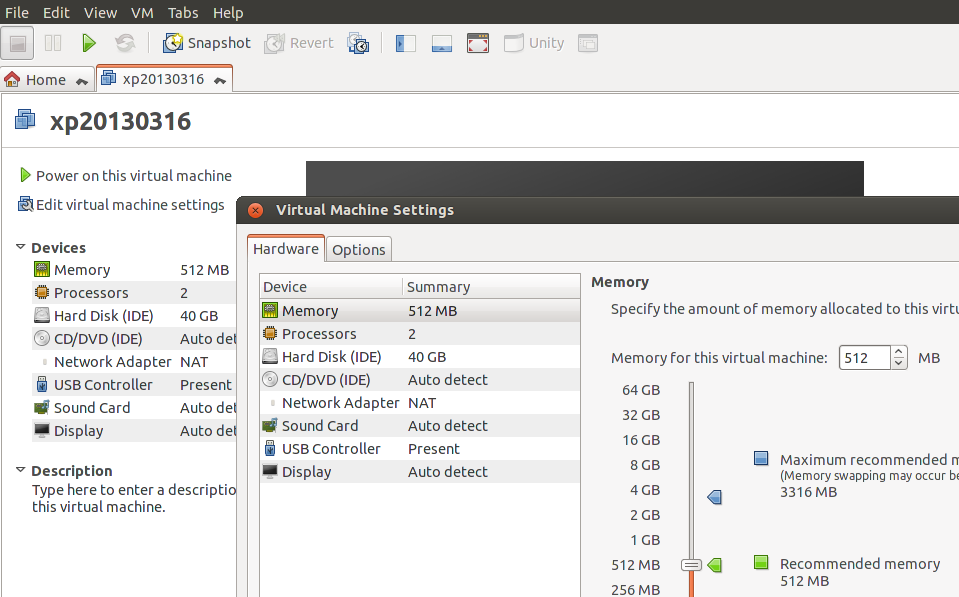Select CD/DVD (IDE) in settings list
This screenshot has width=959, height=597.
[420, 380]
